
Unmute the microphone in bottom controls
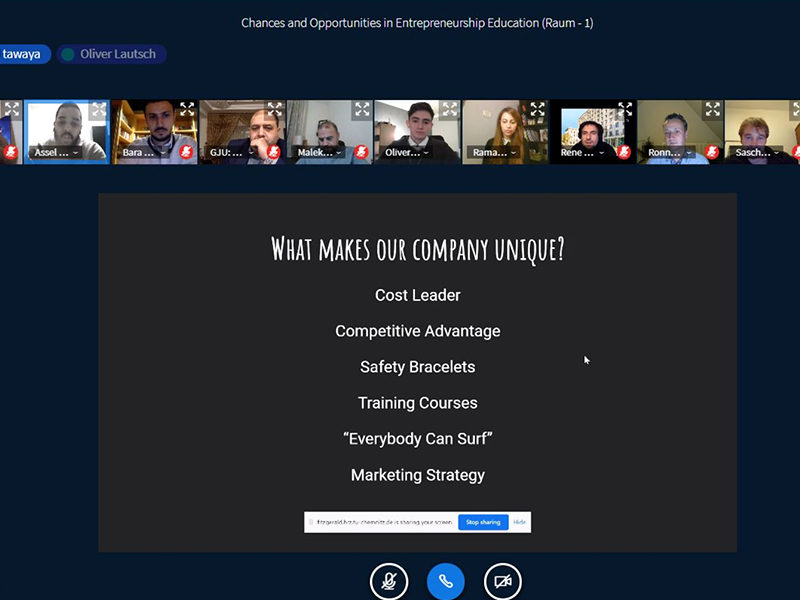(x=389, y=581)
